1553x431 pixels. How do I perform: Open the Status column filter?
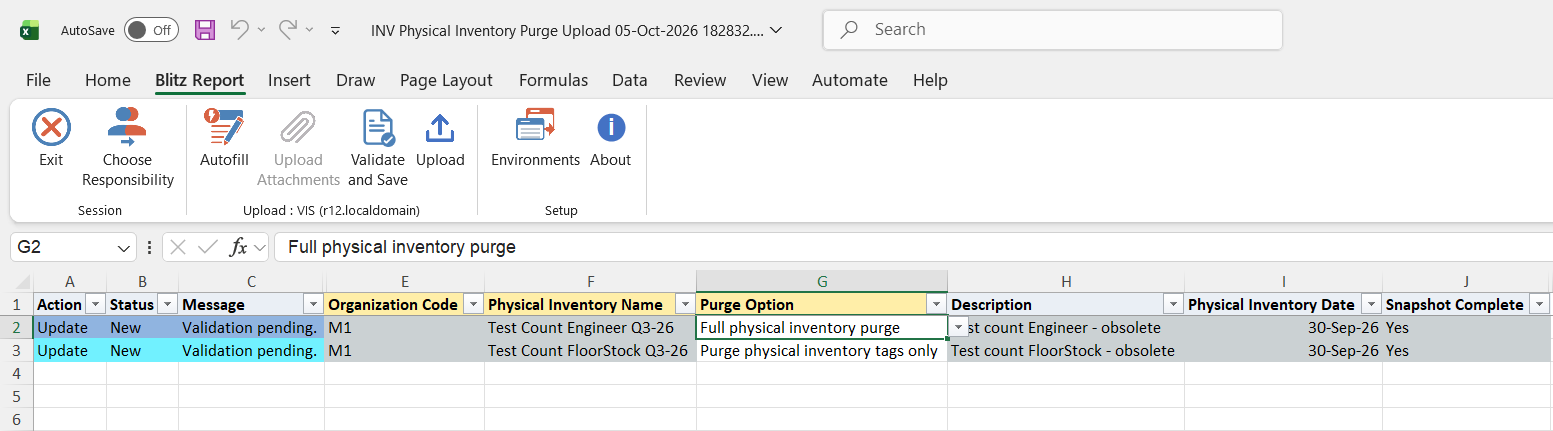pos(167,304)
